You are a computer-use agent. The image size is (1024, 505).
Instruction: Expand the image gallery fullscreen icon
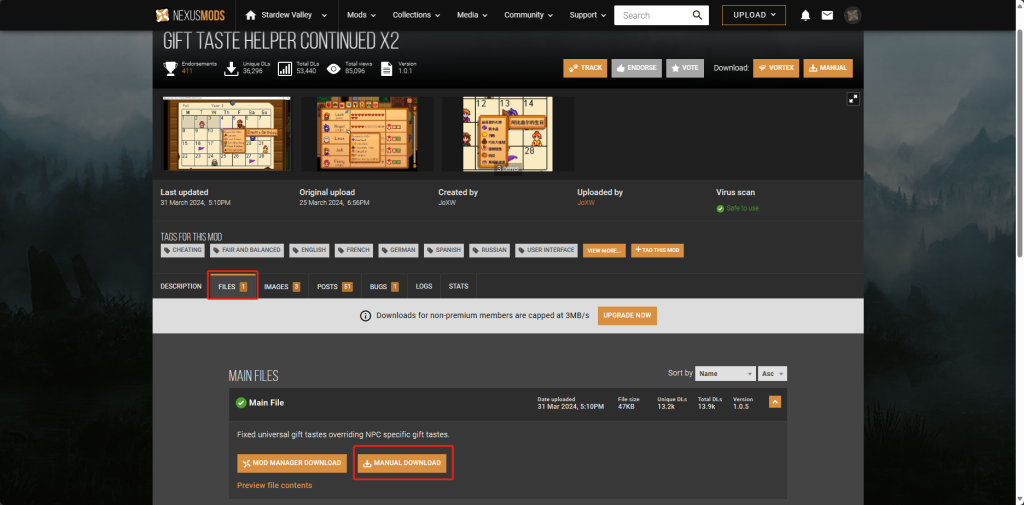click(x=853, y=98)
